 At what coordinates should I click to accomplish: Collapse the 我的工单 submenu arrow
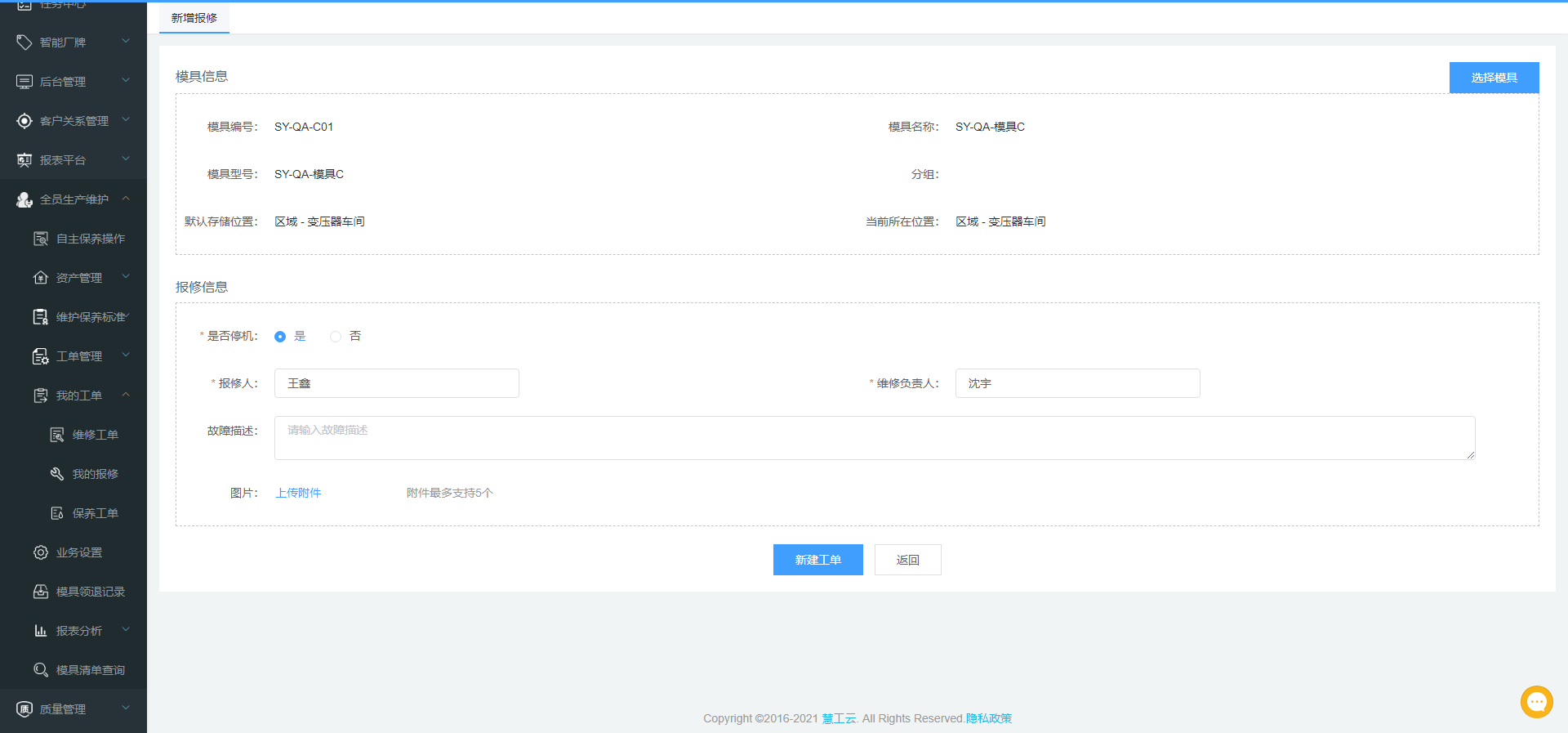click(126, 395)
